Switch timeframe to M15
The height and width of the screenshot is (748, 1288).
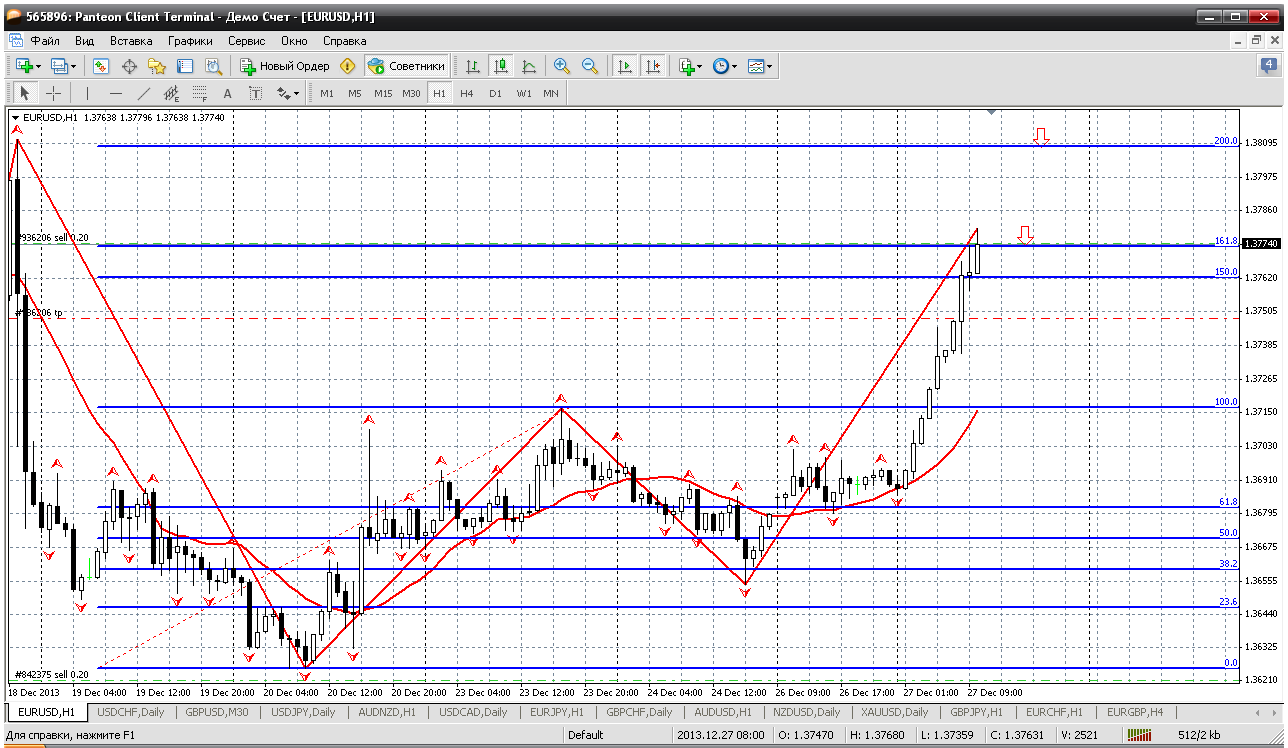383,93
